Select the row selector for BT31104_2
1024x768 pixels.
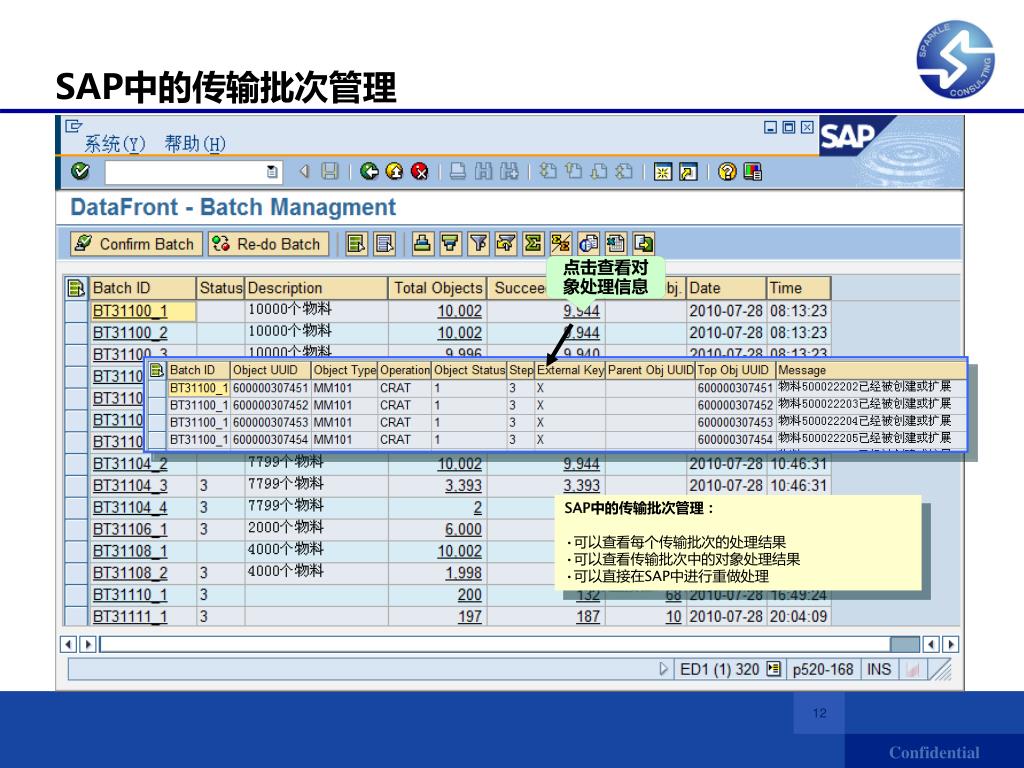76,464
